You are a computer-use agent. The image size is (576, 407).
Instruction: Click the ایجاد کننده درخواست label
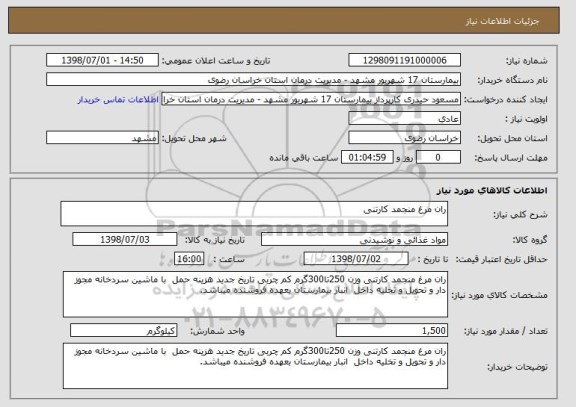[x=506, y=100]
